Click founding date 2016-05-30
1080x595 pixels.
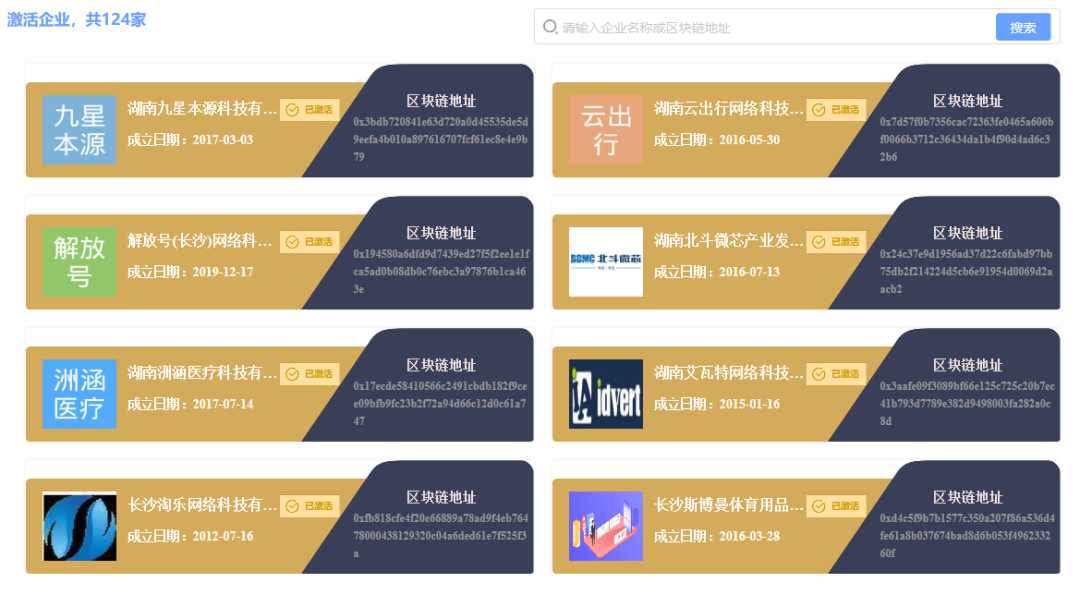(x=749, y=140)
